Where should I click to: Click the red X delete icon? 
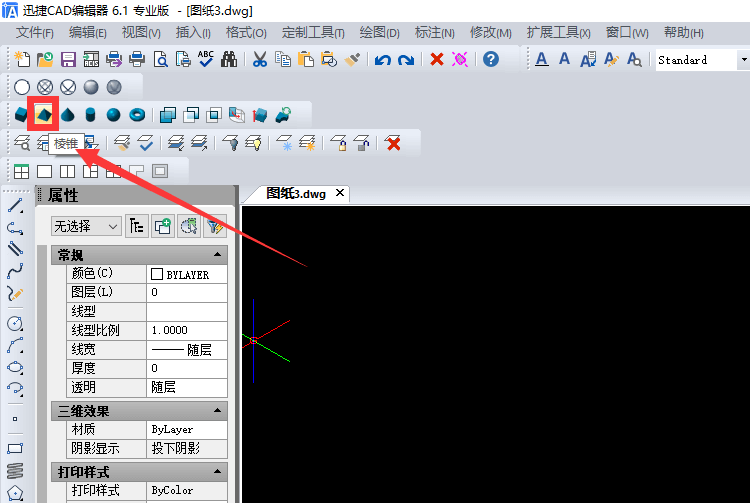tap(436, 60)
